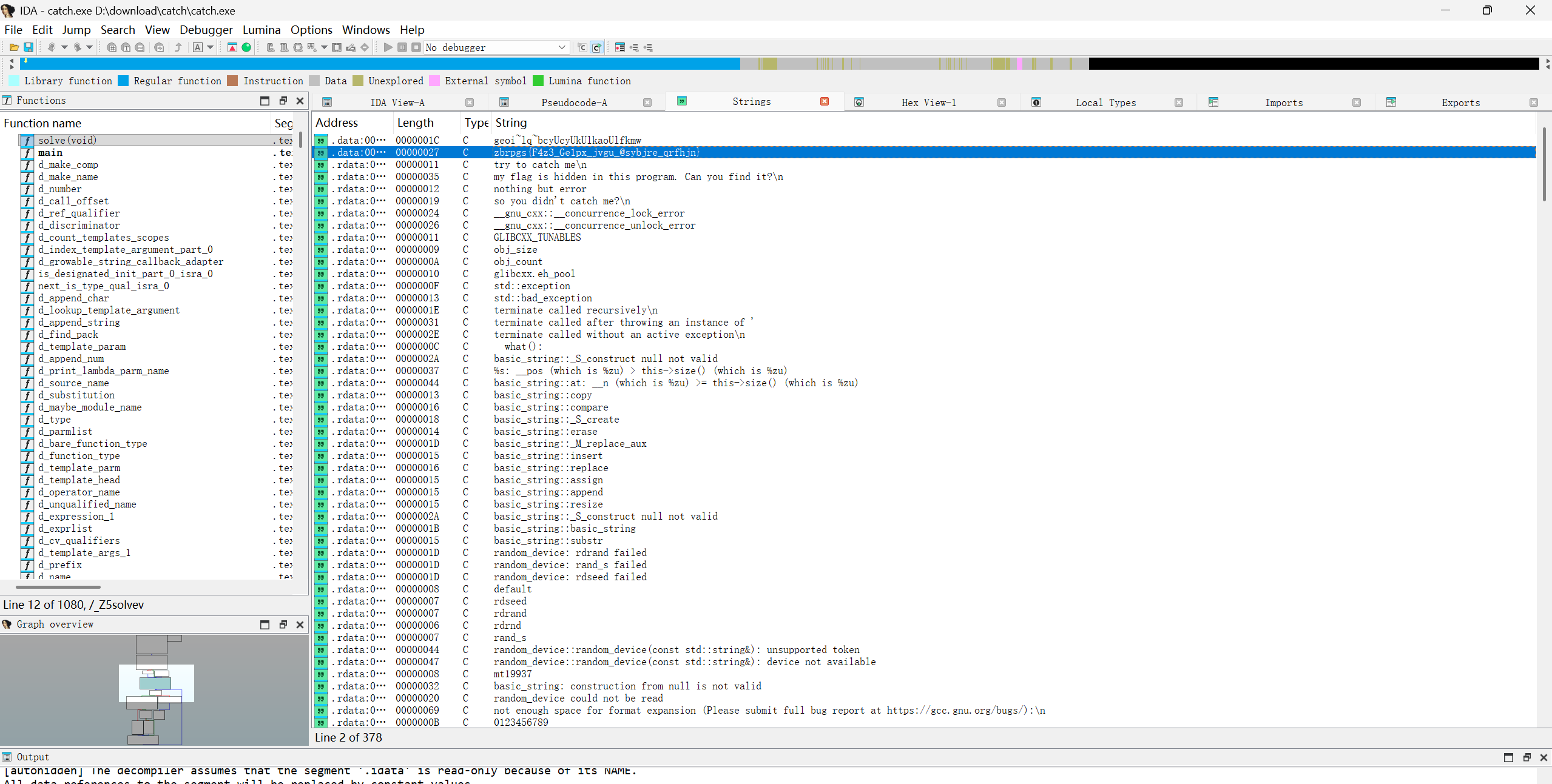The width and height of the screenshot is (1552, 784).
Task: Open the 'No debugger' selection dropdown
Action: [561, 47]
